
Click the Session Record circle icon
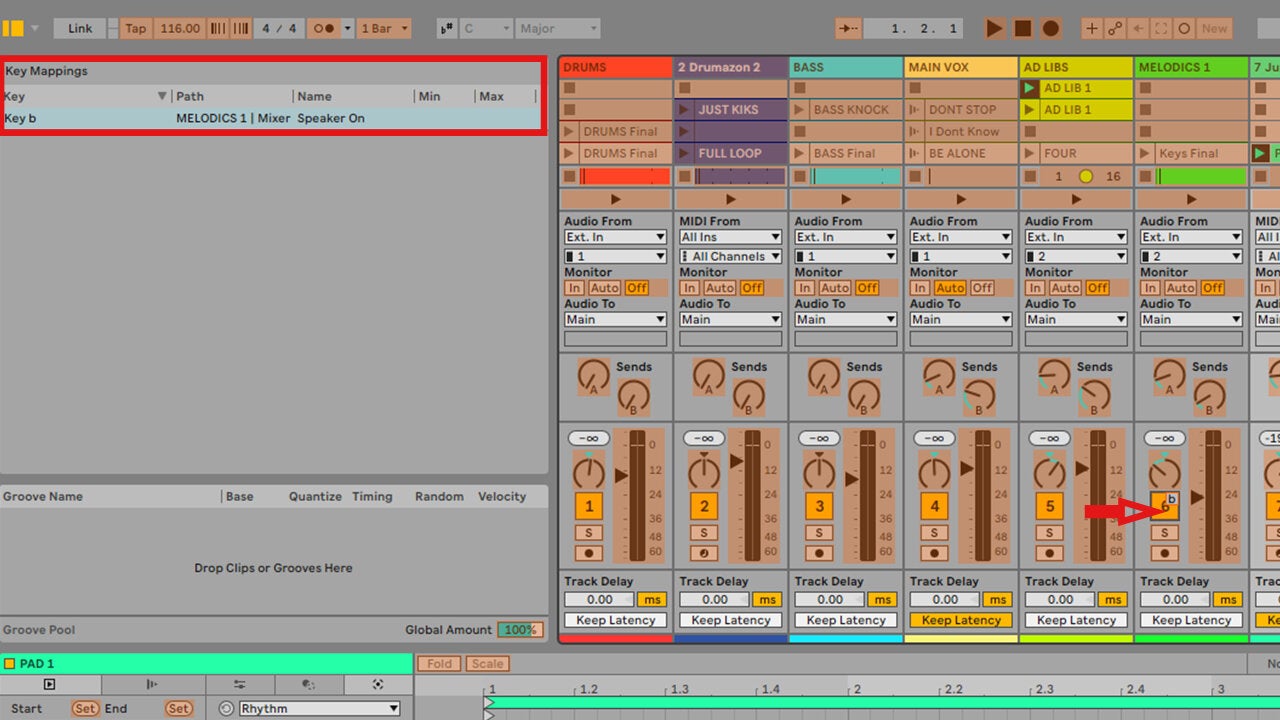point(1184,28)
